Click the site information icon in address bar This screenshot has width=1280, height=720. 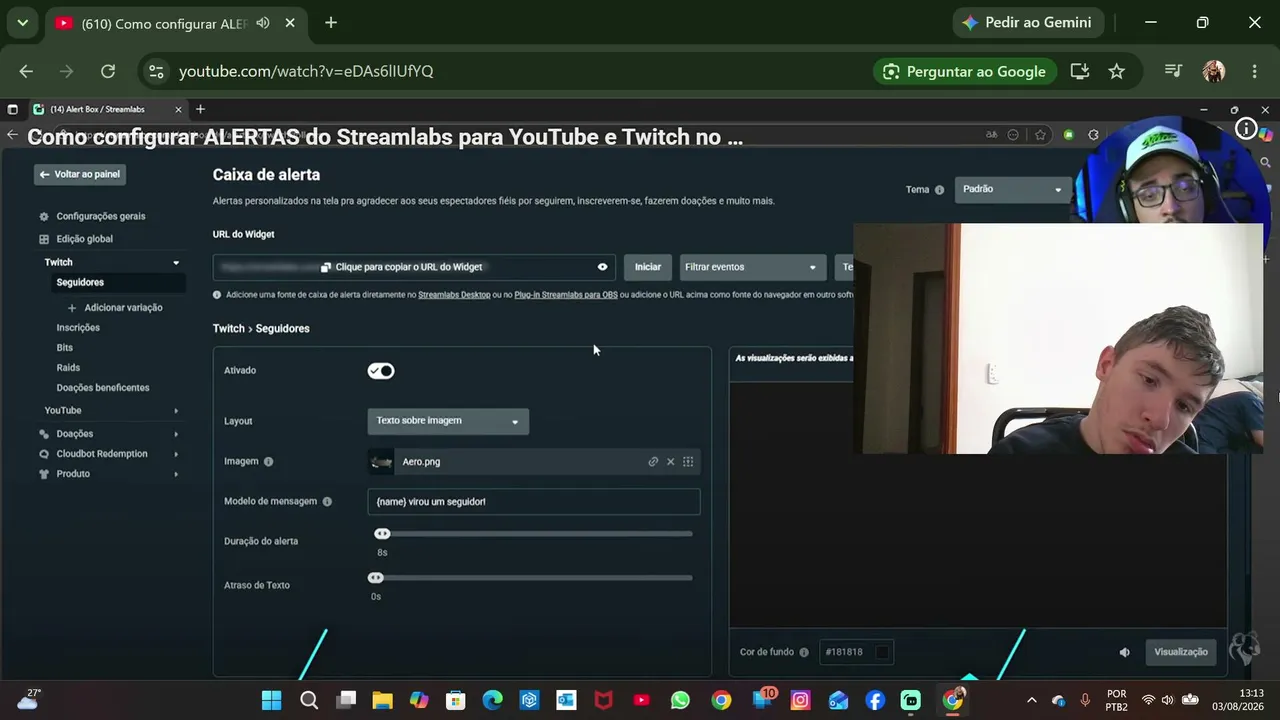(155, 71)
